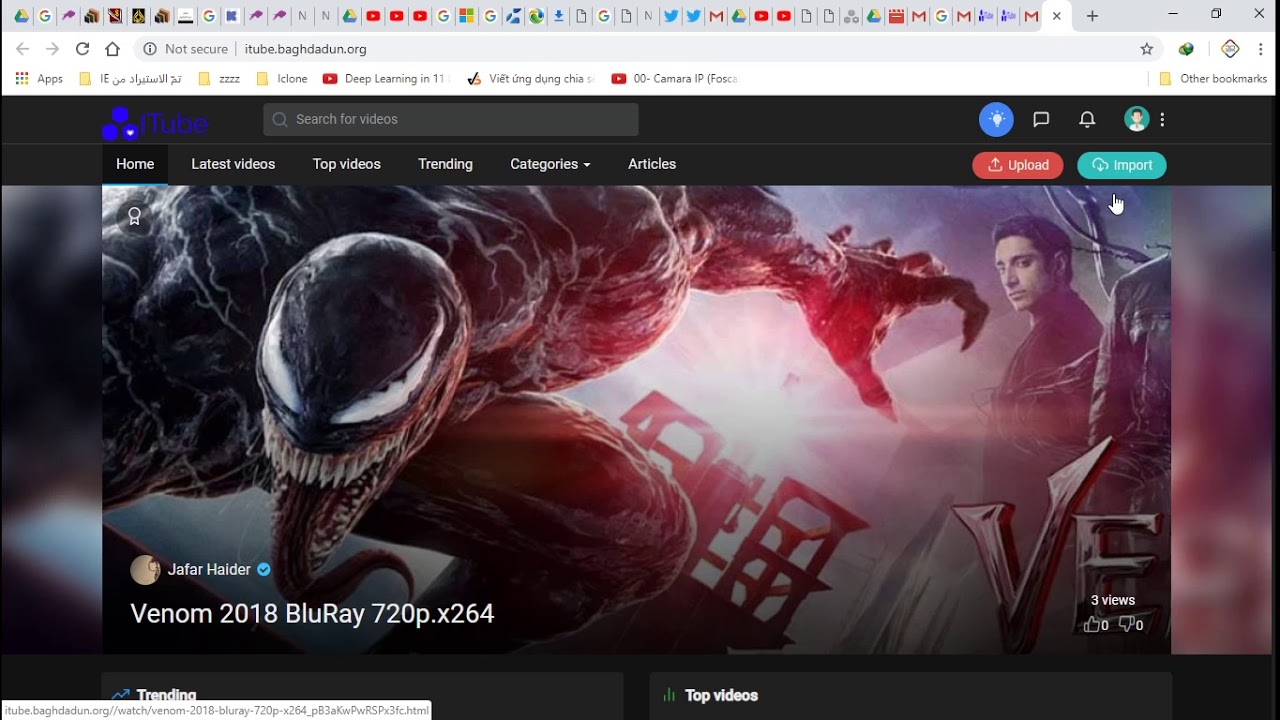The height and width of the screenshot is (720, 1280).
Task: Click the green extension icon in the toolbar
Action: (x=1186, y=48)
